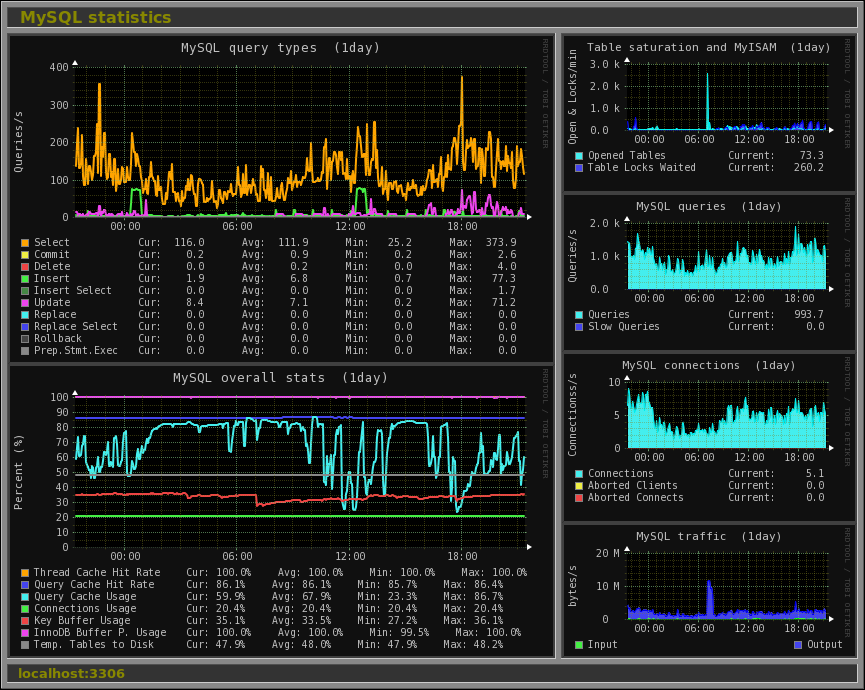Open the MySQL connections graph

709,437
